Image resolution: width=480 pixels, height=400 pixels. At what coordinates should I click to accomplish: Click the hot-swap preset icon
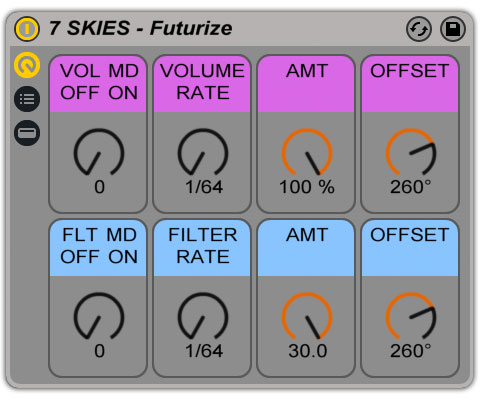click(x=419, y=29)
